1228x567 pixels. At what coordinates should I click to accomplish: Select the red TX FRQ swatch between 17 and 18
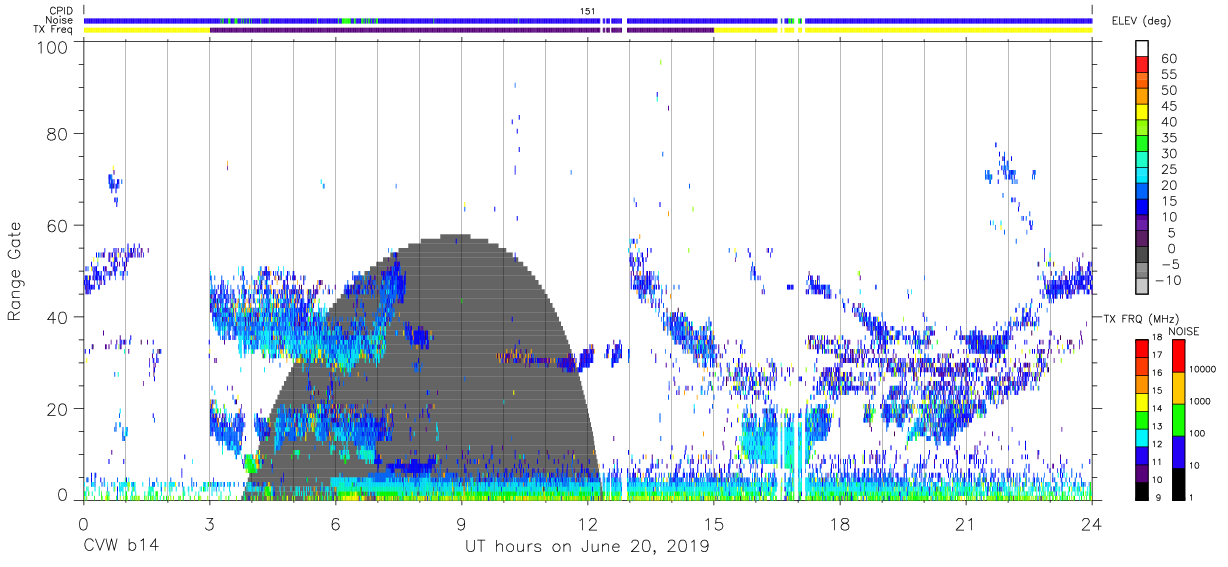pyautogui.click(x=1142, y=349)
